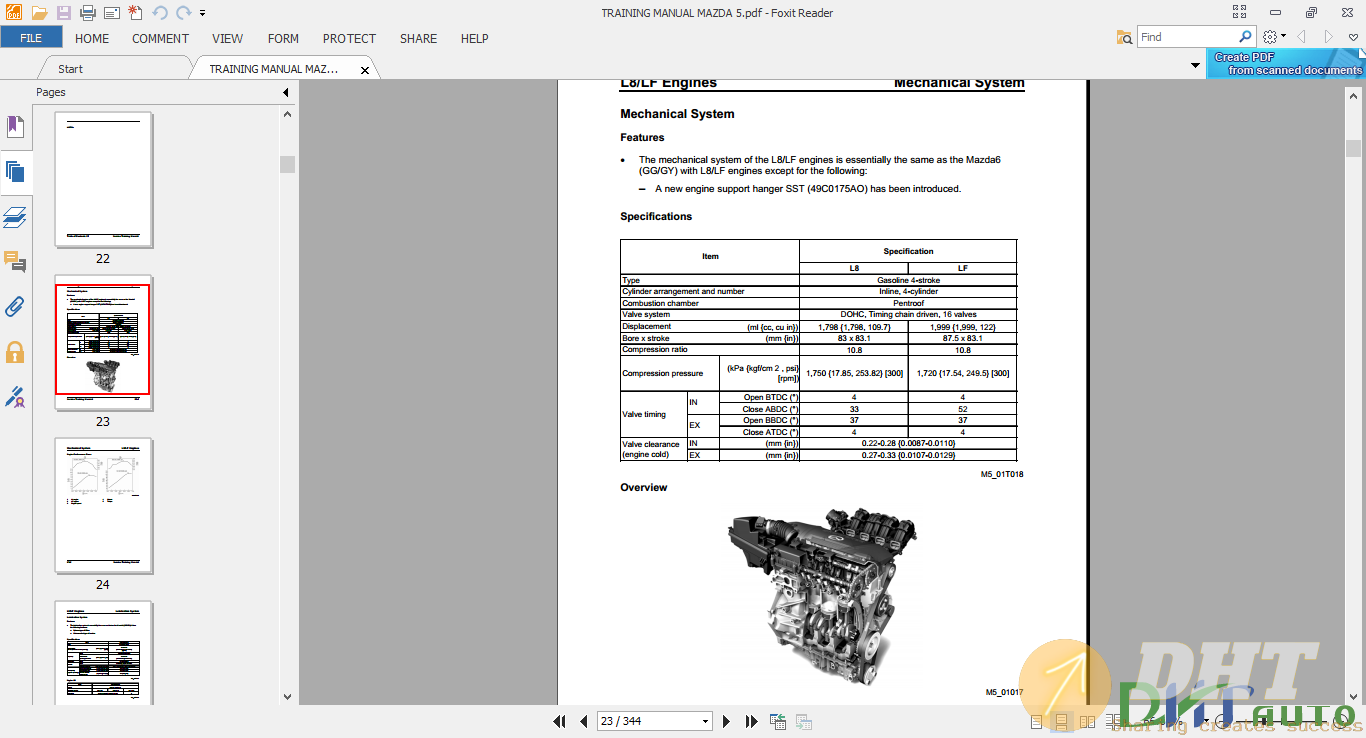The image size is (1366, 738).
Task: Select page 24 thumbnail
Action: [103, 506]
